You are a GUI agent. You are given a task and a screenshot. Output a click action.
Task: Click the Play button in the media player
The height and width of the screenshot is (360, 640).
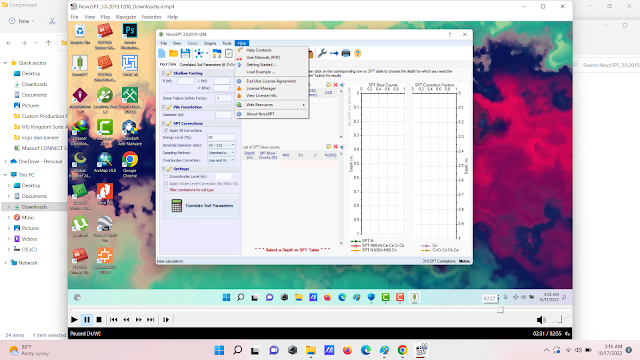pyautogui.click(x=74, y=320)
